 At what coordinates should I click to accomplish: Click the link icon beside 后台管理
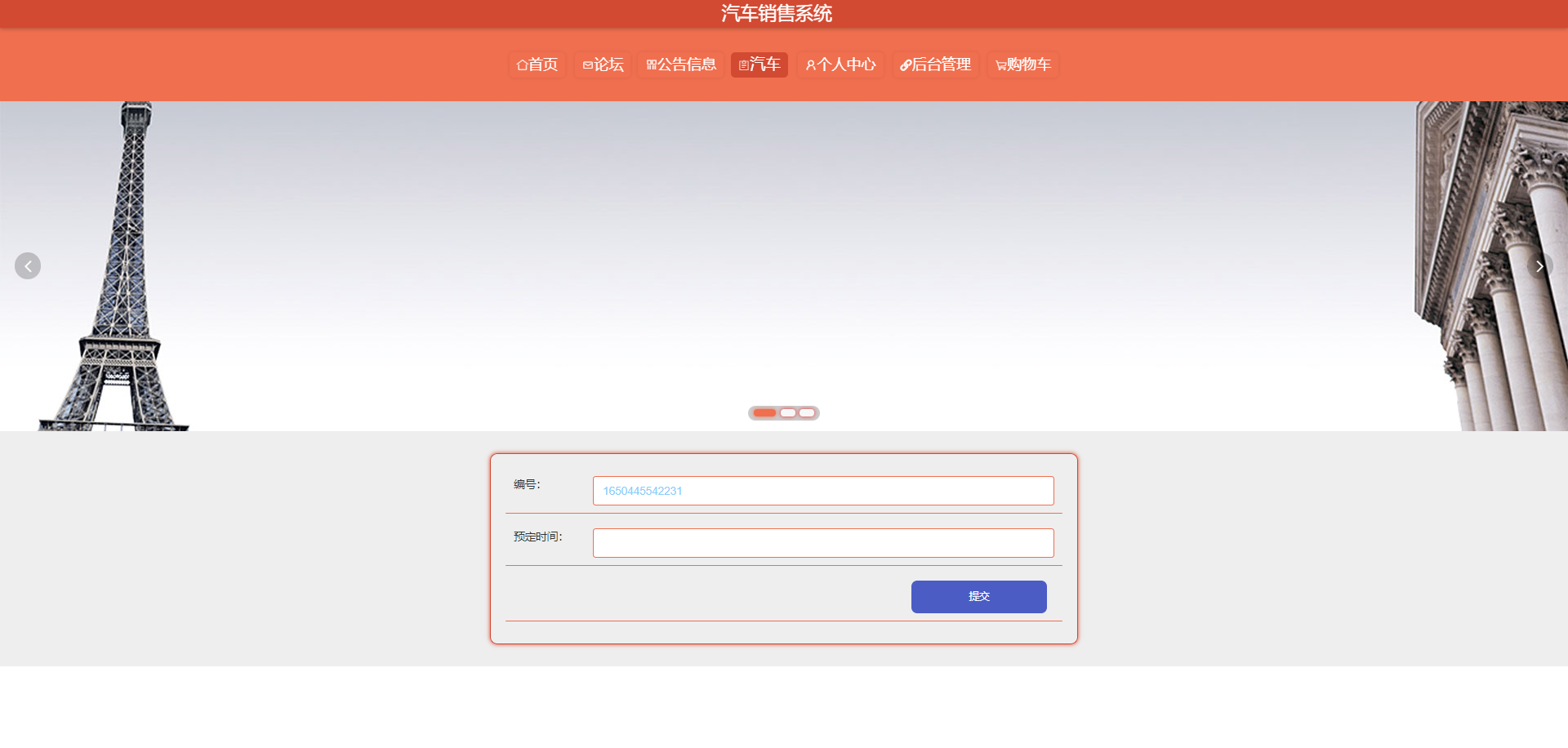(905, 65)
